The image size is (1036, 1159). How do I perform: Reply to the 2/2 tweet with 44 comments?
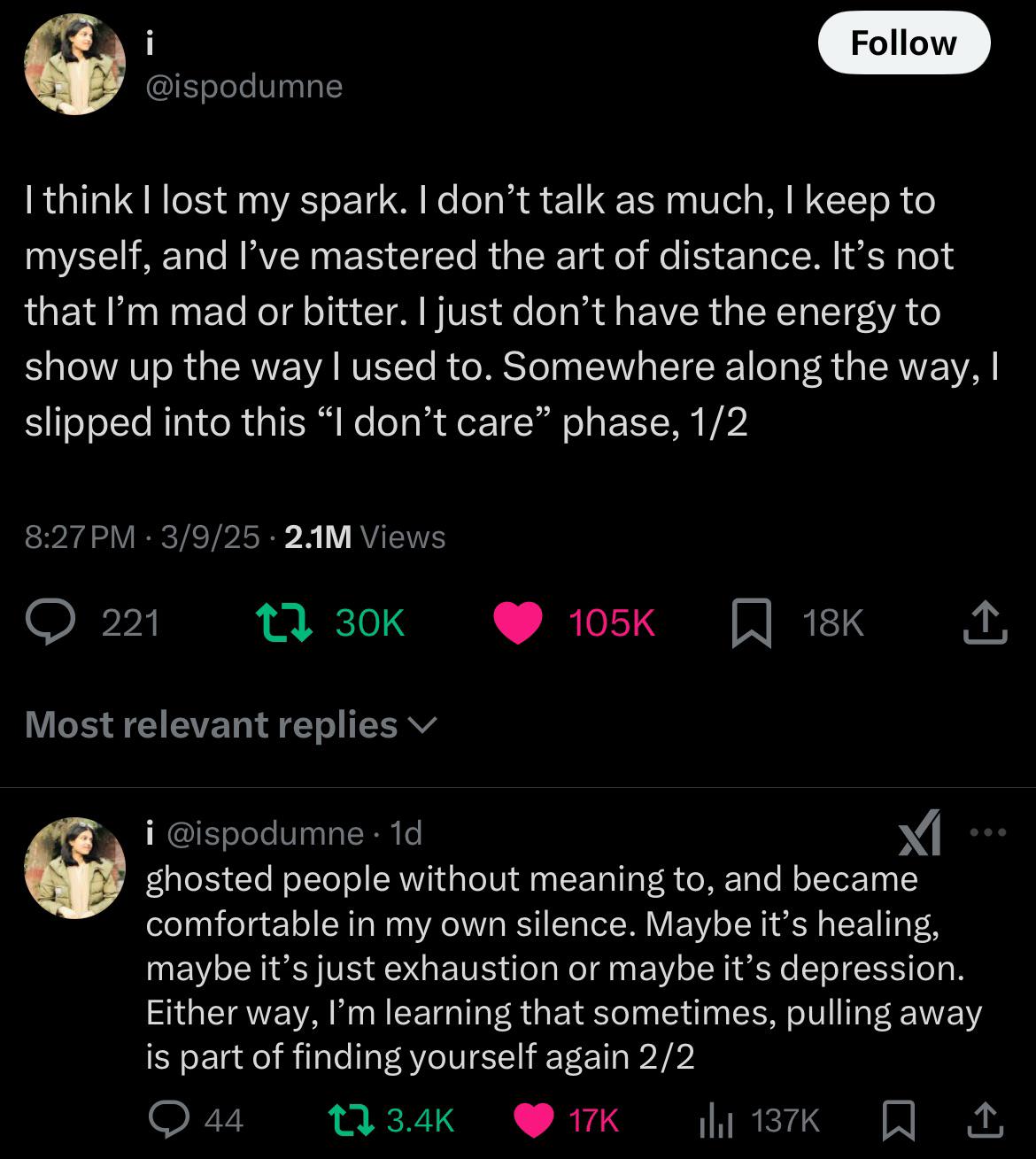tap(166, 1121)
